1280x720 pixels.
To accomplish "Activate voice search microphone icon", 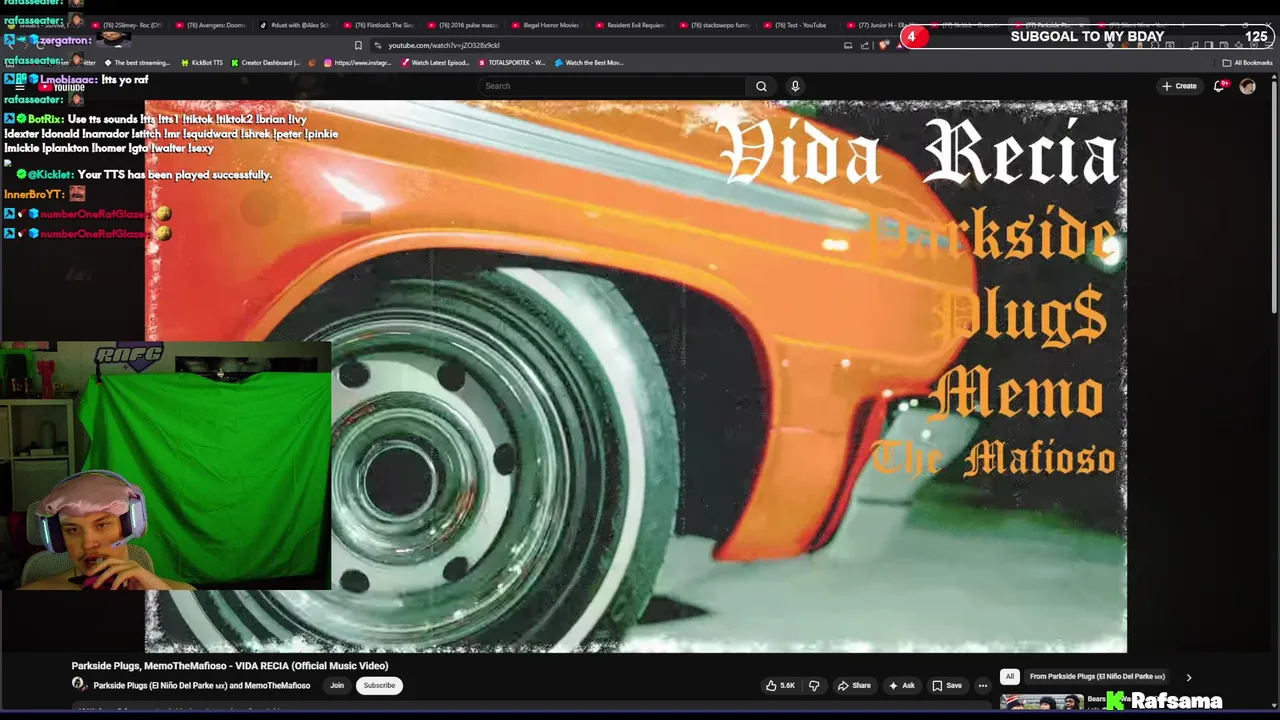I will pyautogui.click(x=795, y=86).
